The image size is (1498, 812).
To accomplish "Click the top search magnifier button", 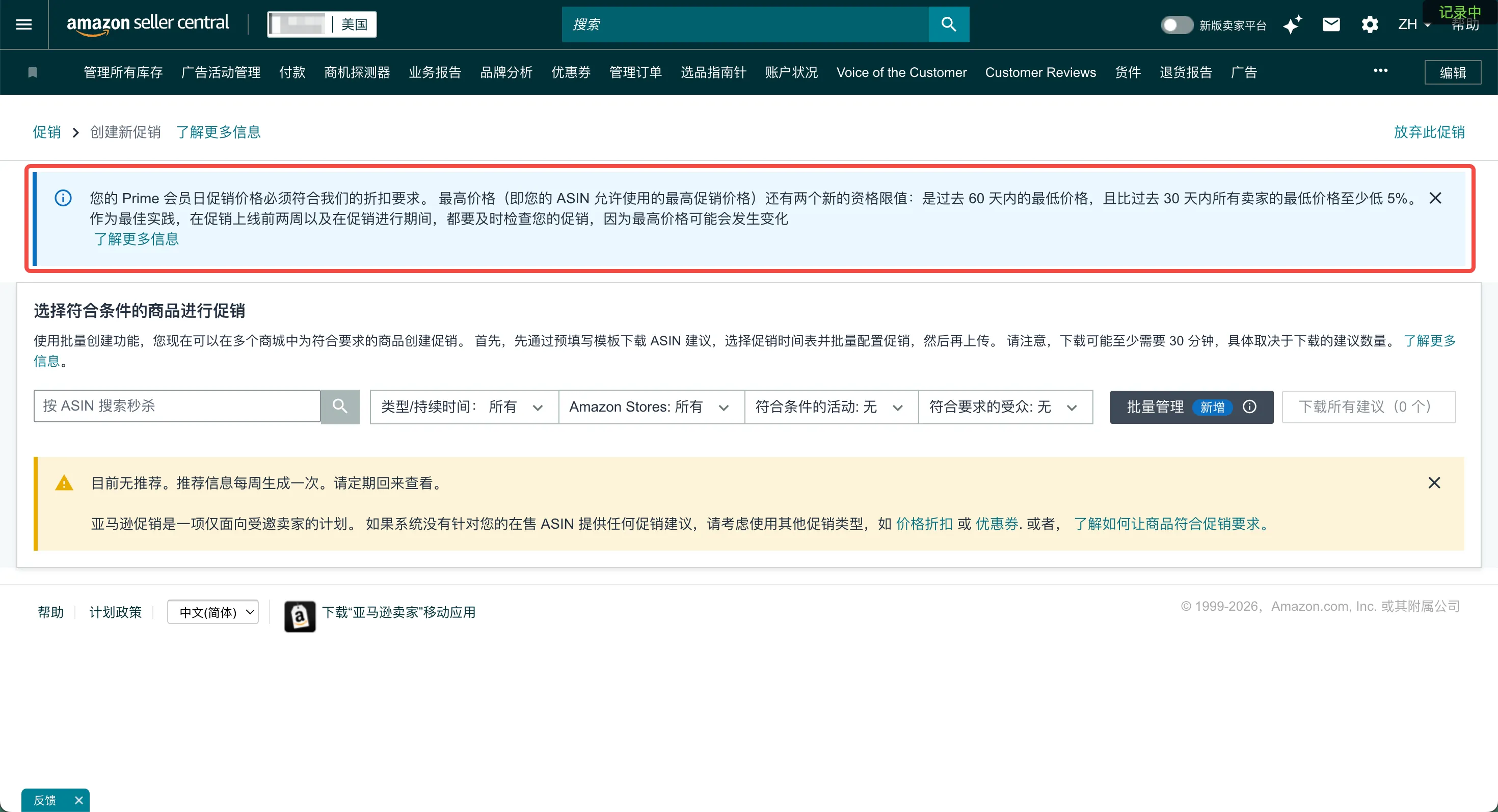I will [948, 24].
